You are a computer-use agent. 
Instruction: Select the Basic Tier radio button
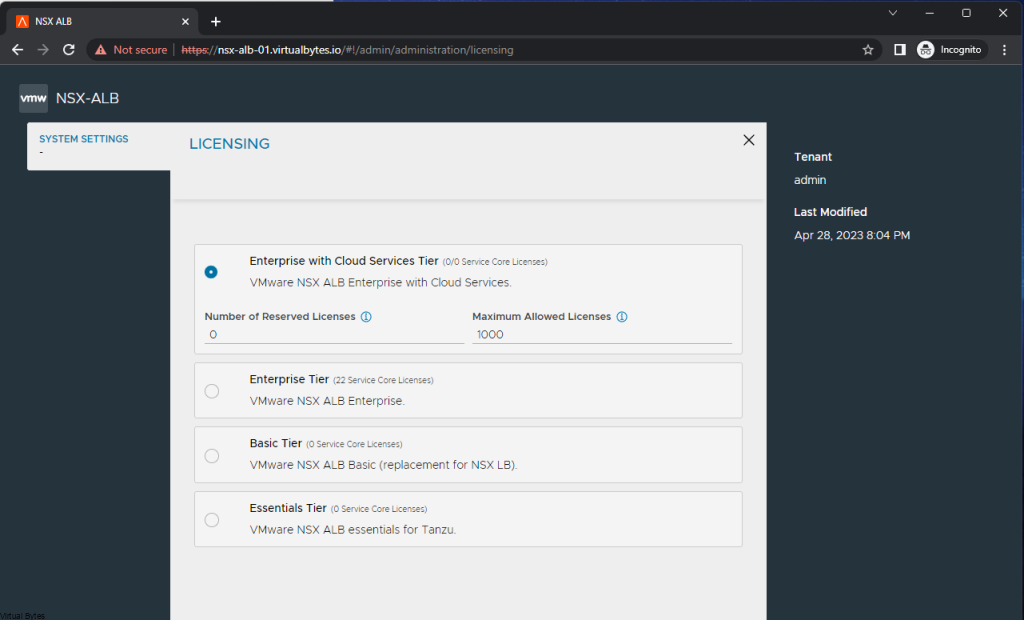point(212,455)
